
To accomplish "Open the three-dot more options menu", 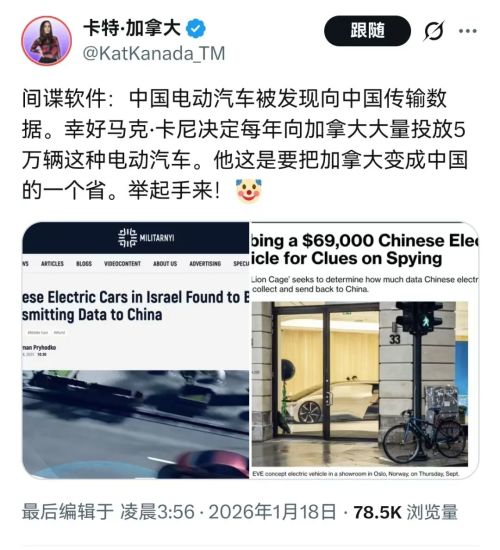I will (468, 31).
